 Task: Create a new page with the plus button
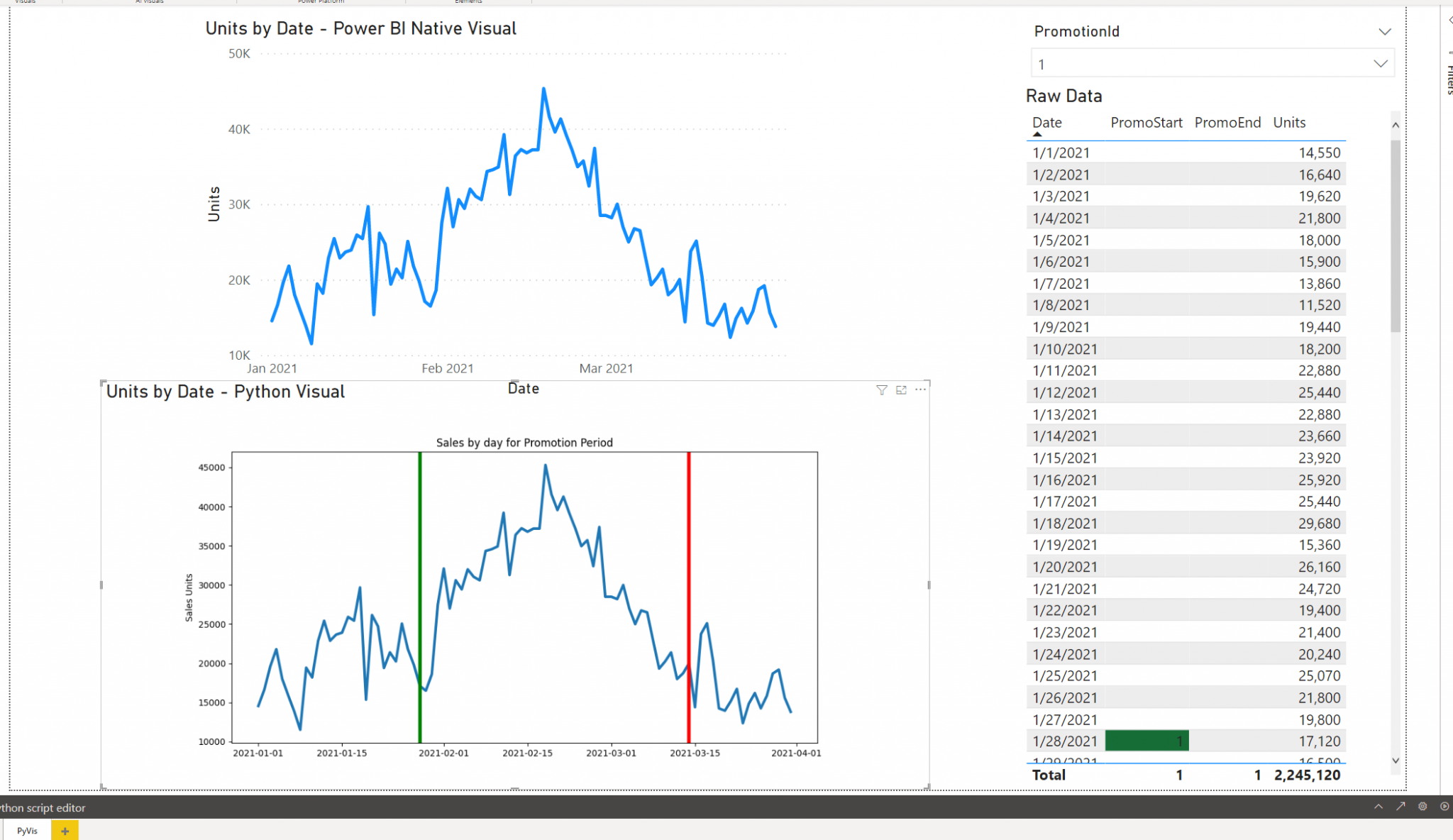[65, 830]
